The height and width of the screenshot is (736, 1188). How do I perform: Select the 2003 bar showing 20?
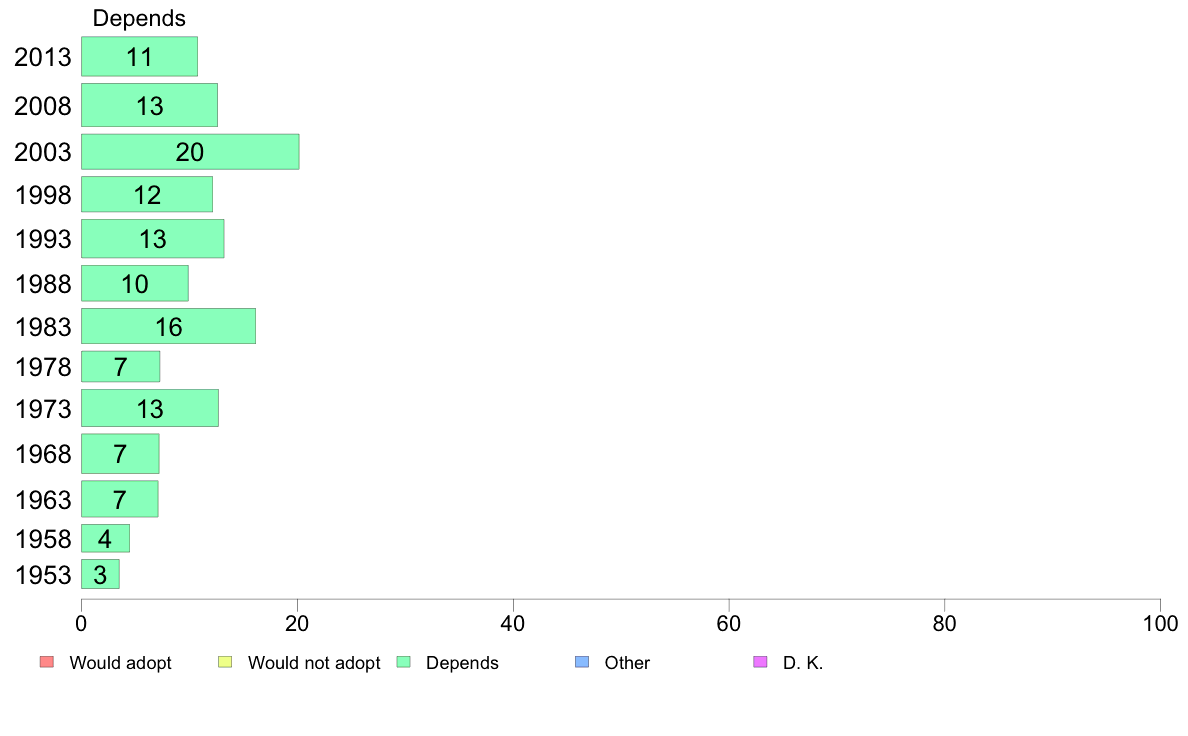coord(190,152)
